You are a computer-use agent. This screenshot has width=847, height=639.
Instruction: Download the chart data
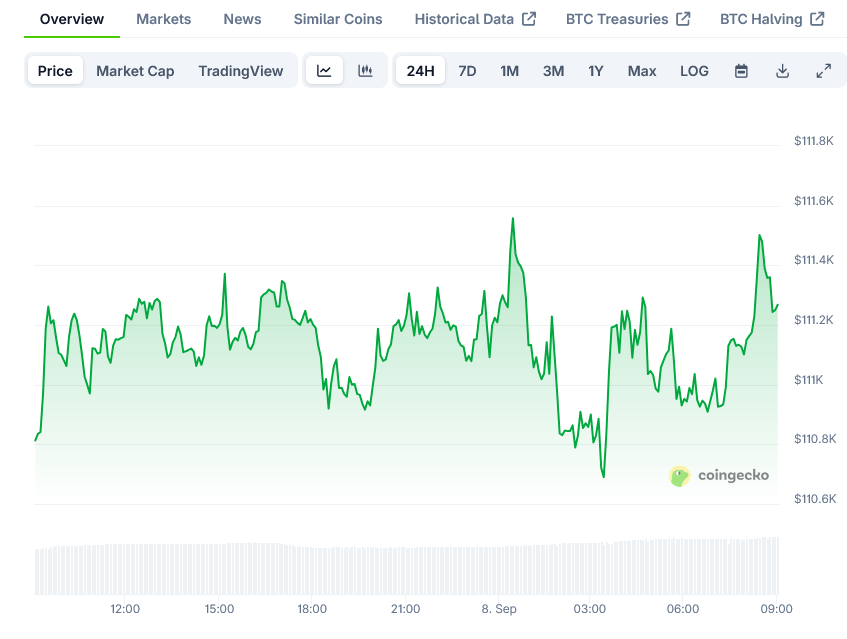[x=782, y=71]
